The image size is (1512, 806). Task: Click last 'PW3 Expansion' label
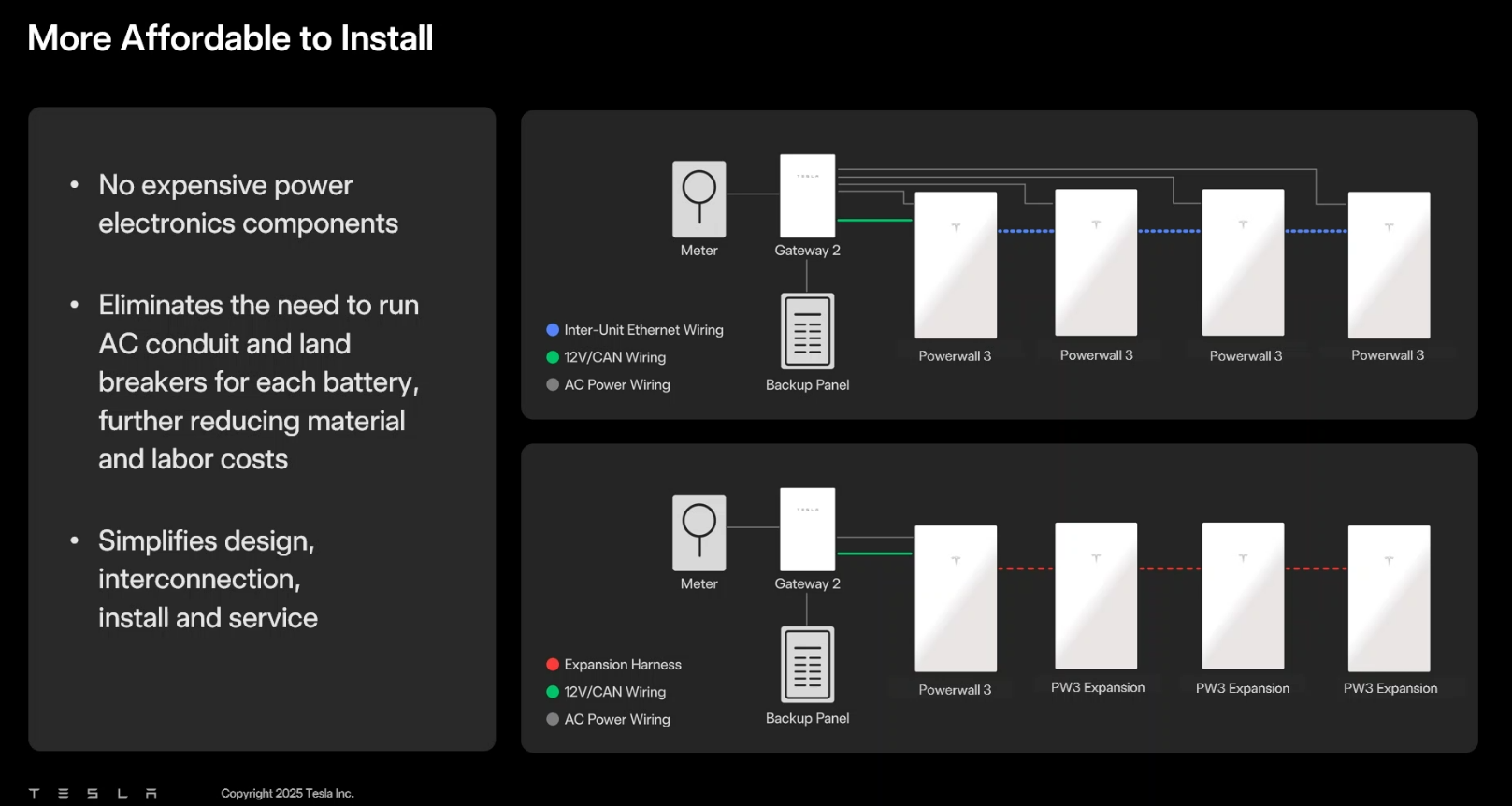1390,688
